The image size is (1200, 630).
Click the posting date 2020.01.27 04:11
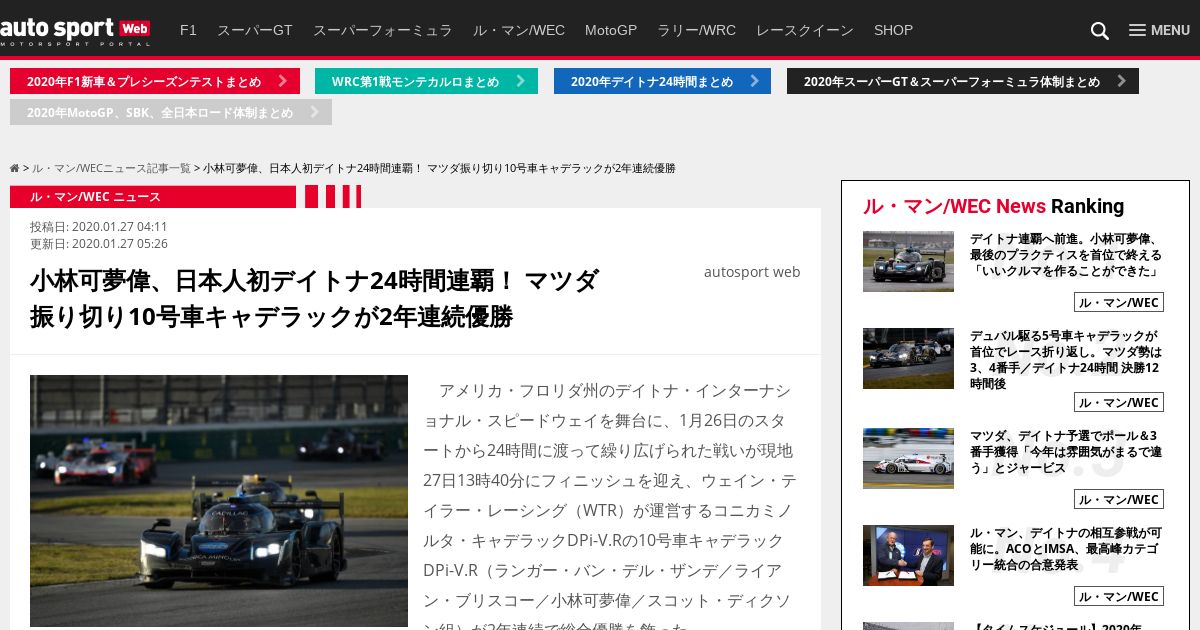click(x=99, y=227)
